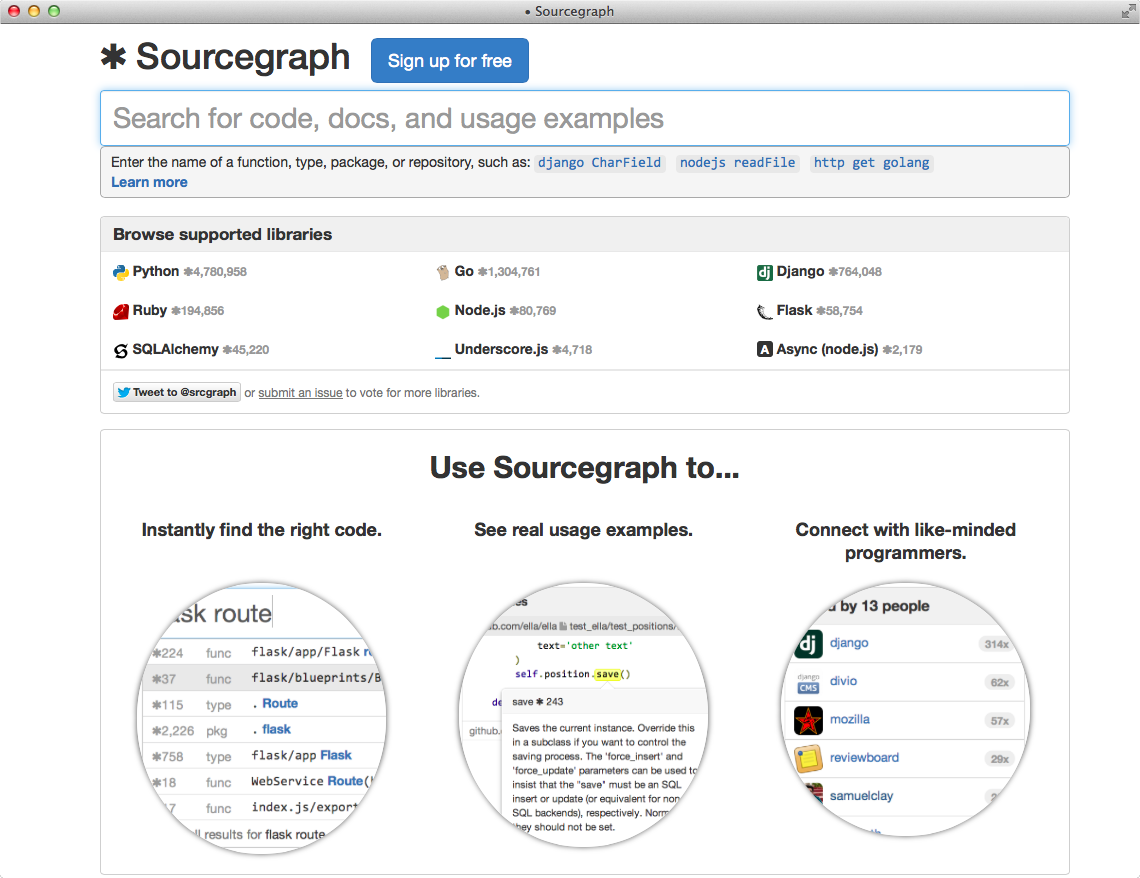The image size is (1140, 878).
Task: Click the Python logo icon
Action: 121,273
